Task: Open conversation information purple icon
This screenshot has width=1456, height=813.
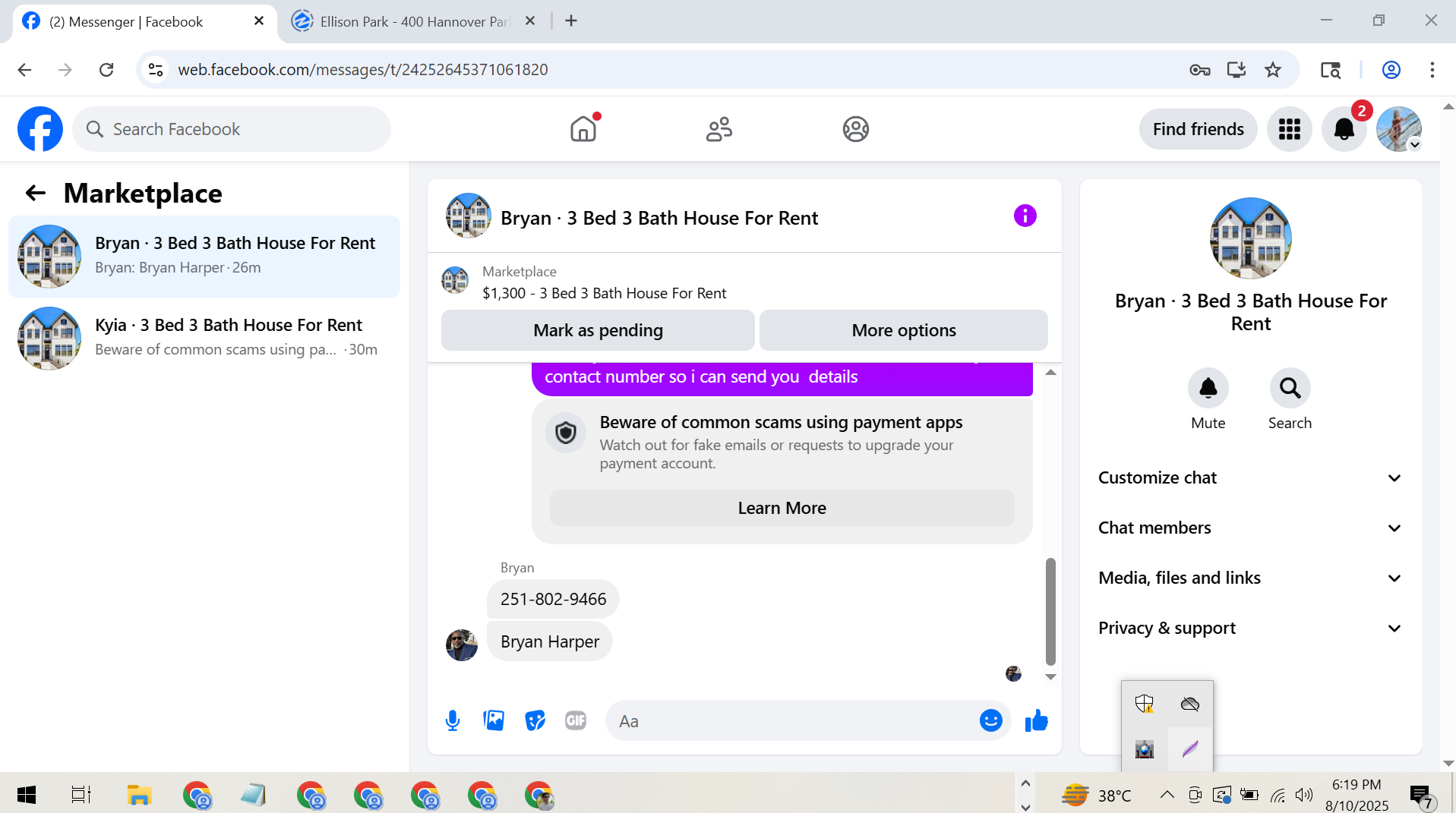Action: click(1025, 216)
